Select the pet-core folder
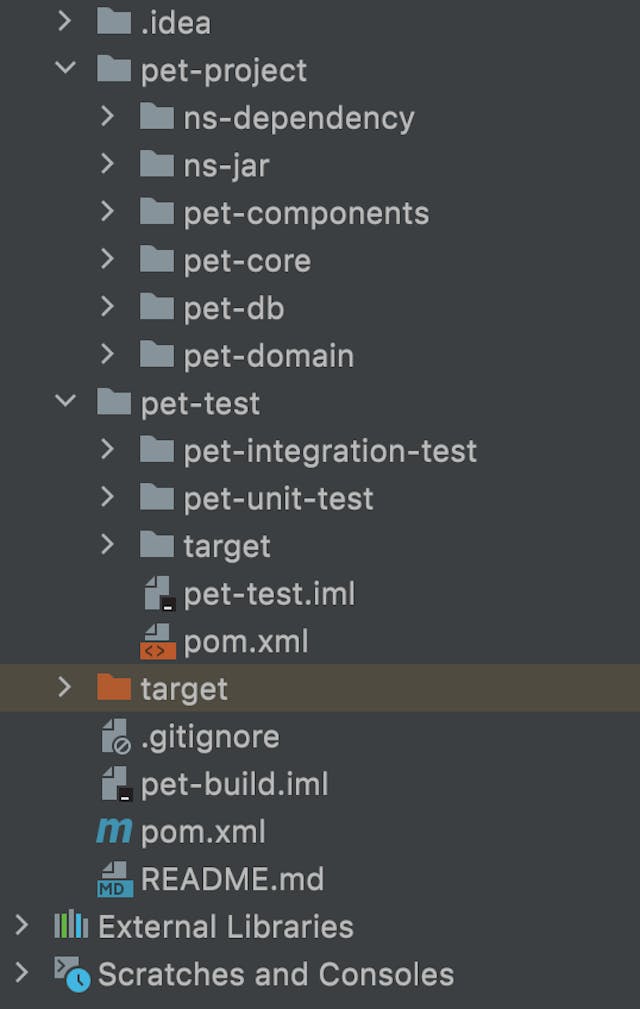640x1009 pixels. (246, 261)
